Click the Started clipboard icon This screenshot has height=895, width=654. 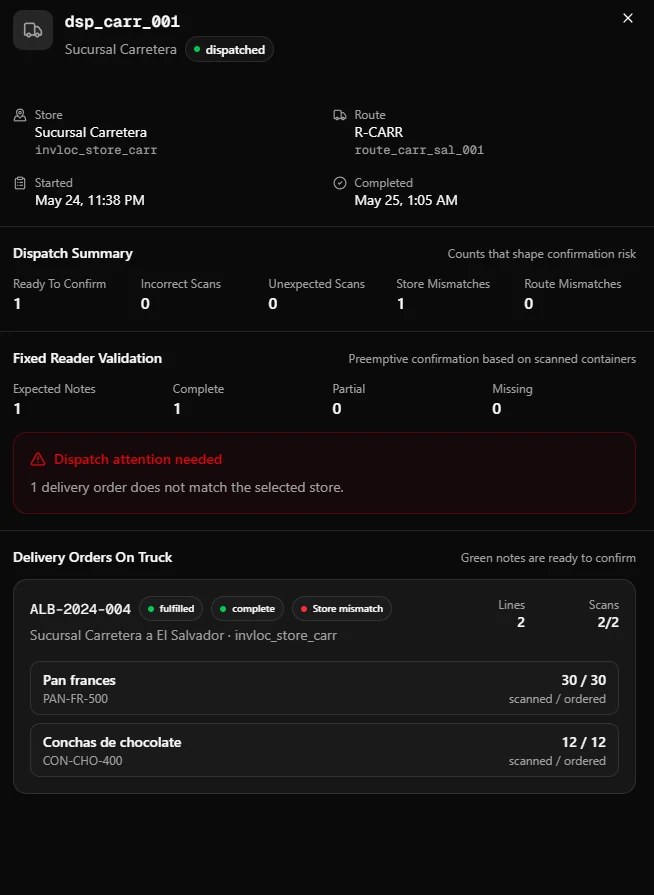20,183
